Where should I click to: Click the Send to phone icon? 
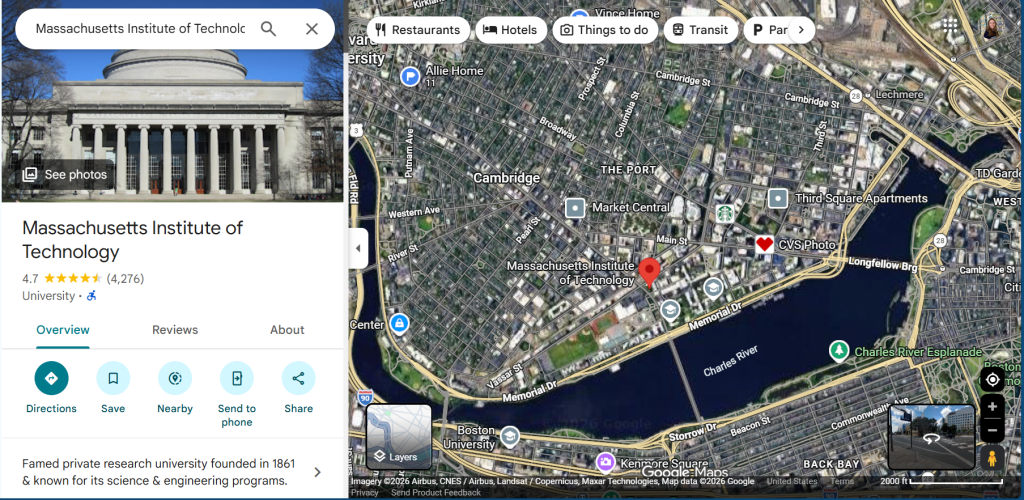click(236, 378)
